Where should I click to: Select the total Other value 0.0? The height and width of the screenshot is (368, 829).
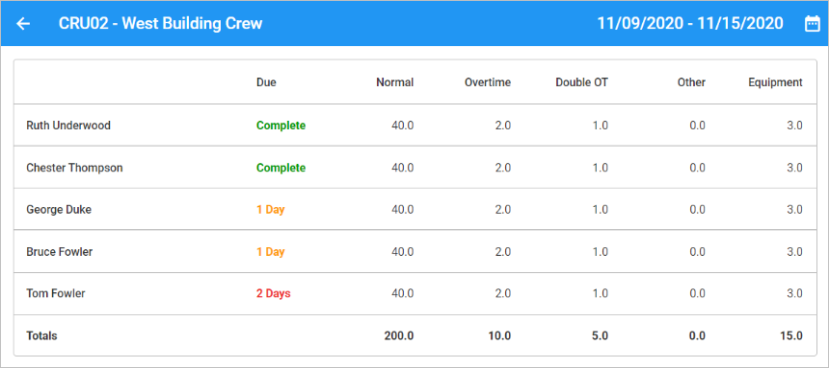697,336
